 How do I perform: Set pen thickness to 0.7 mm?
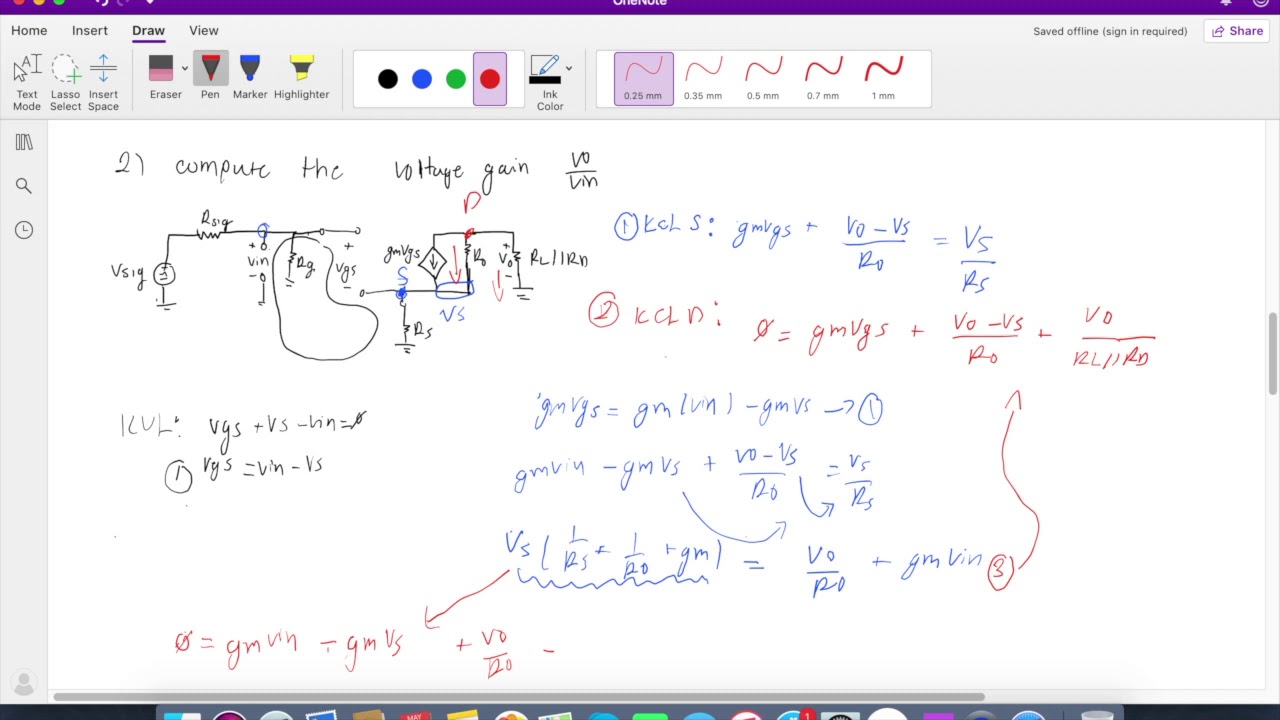pos(823,79)
